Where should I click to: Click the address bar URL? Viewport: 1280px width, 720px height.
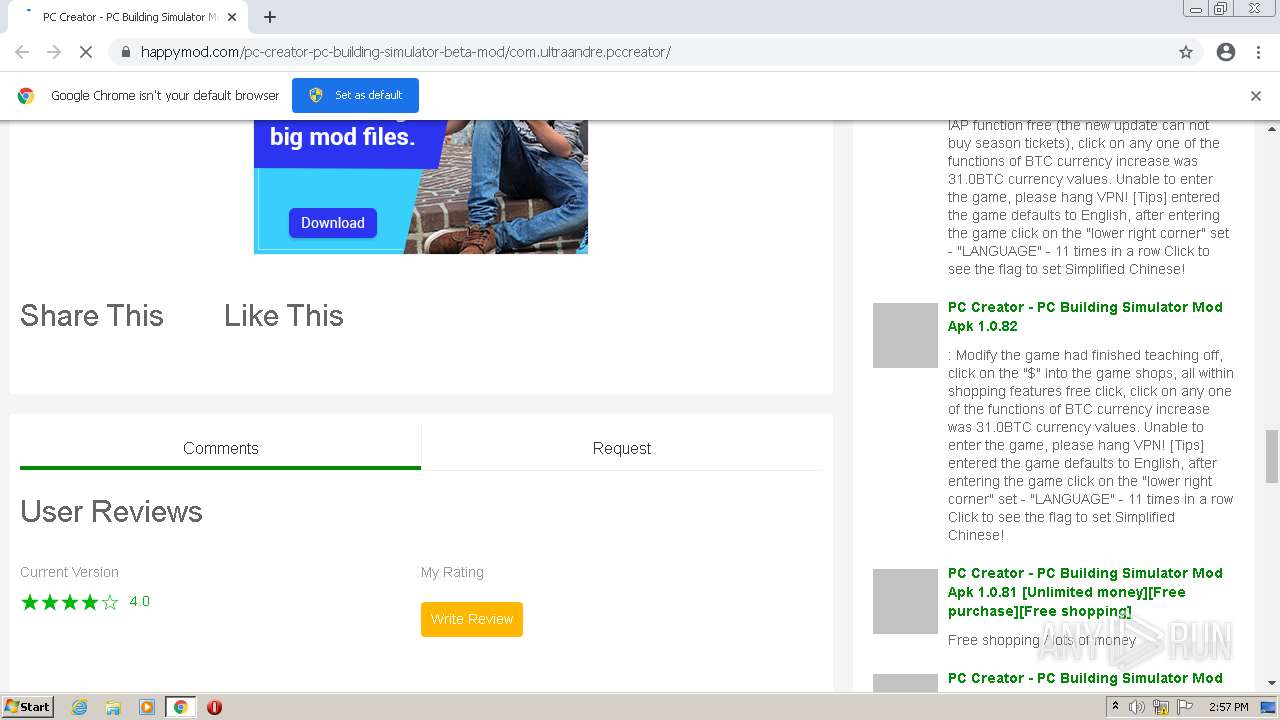tap(405, 52)
